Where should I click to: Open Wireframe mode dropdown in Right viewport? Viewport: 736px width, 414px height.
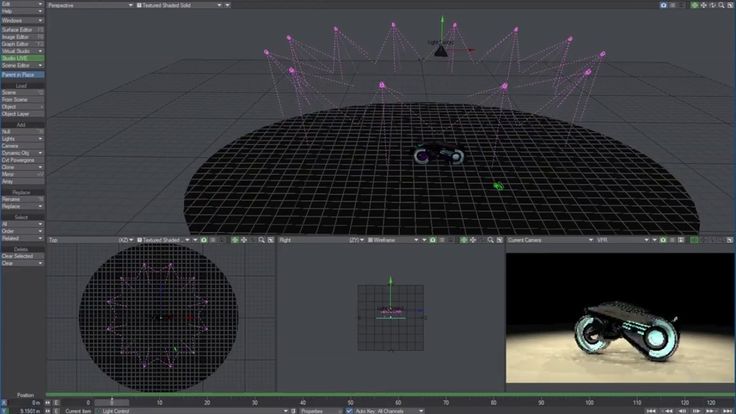[x=393, y=240]
